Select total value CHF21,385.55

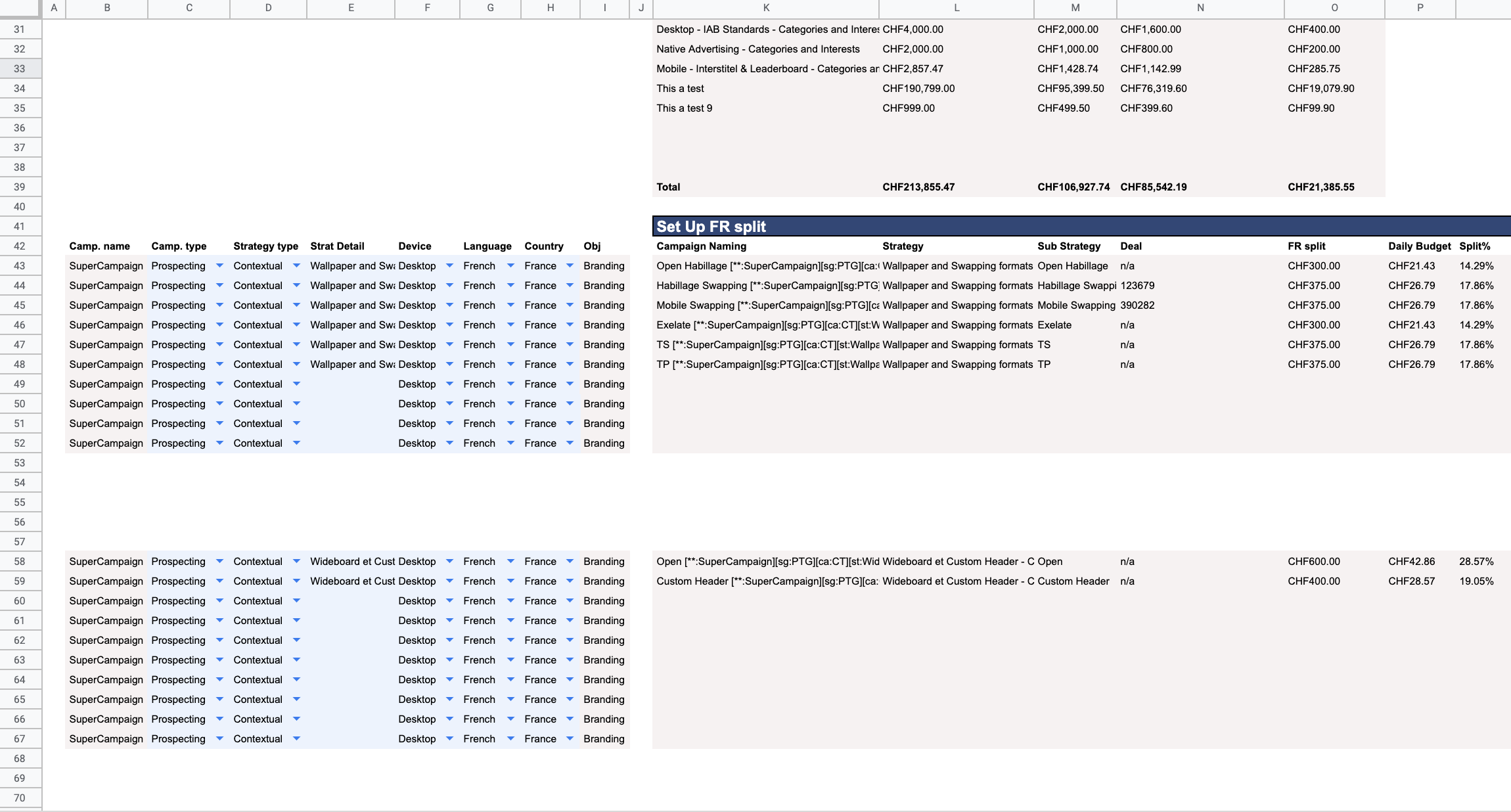[1334, 187]
